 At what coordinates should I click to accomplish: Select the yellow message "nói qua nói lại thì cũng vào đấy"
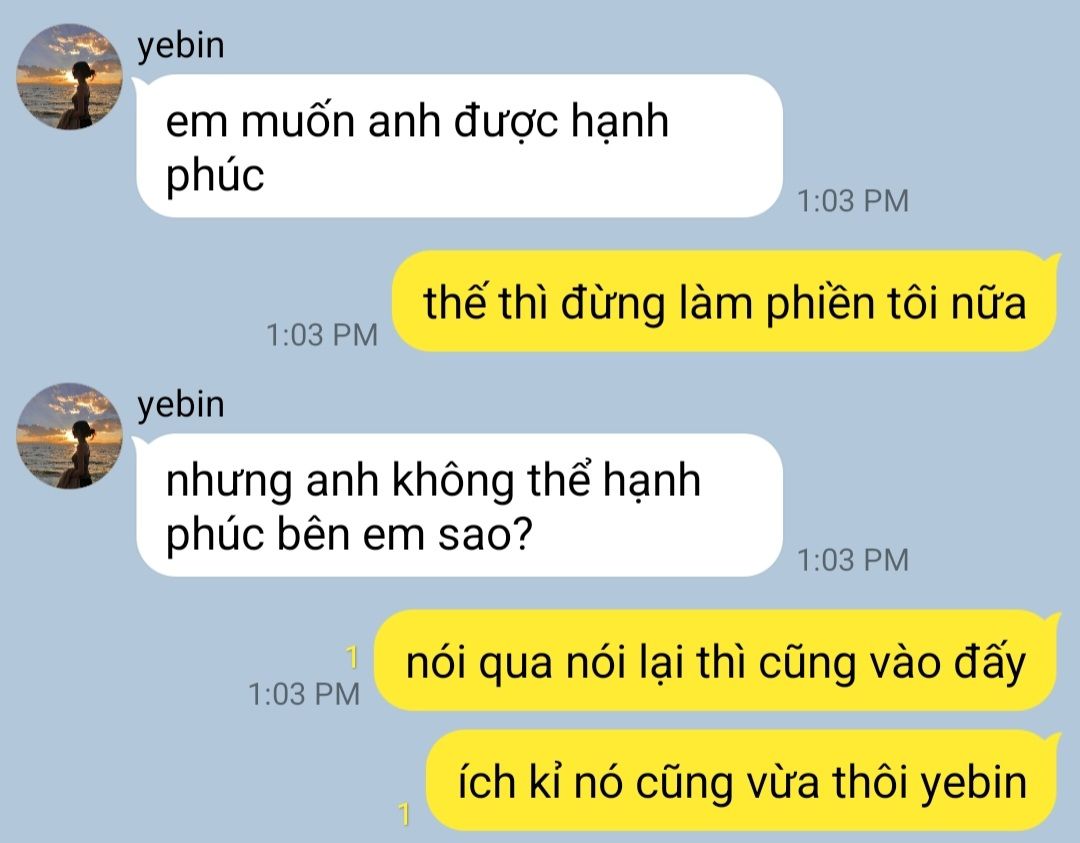tap(716, 660)
